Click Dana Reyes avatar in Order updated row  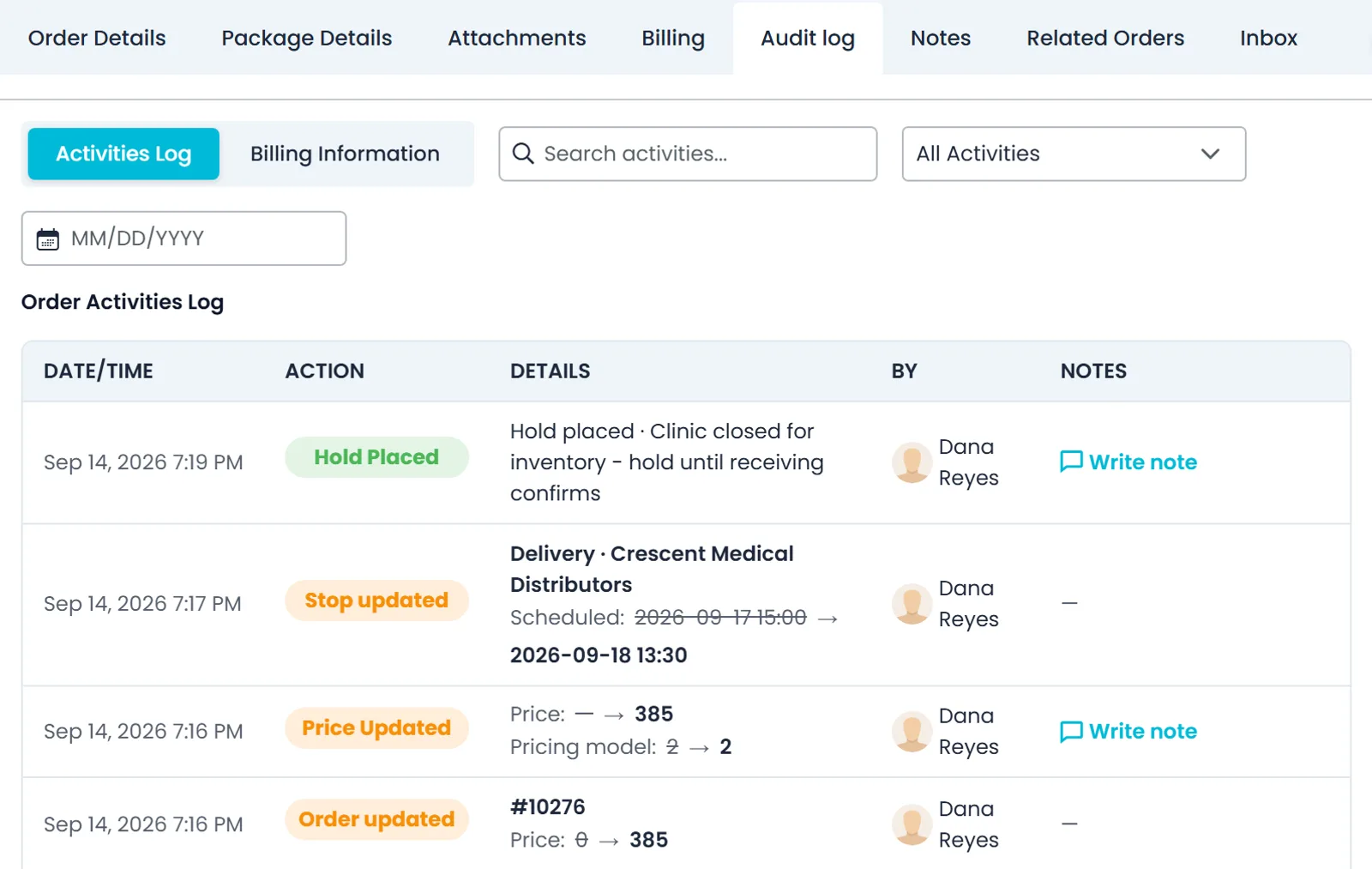point(912,824)
